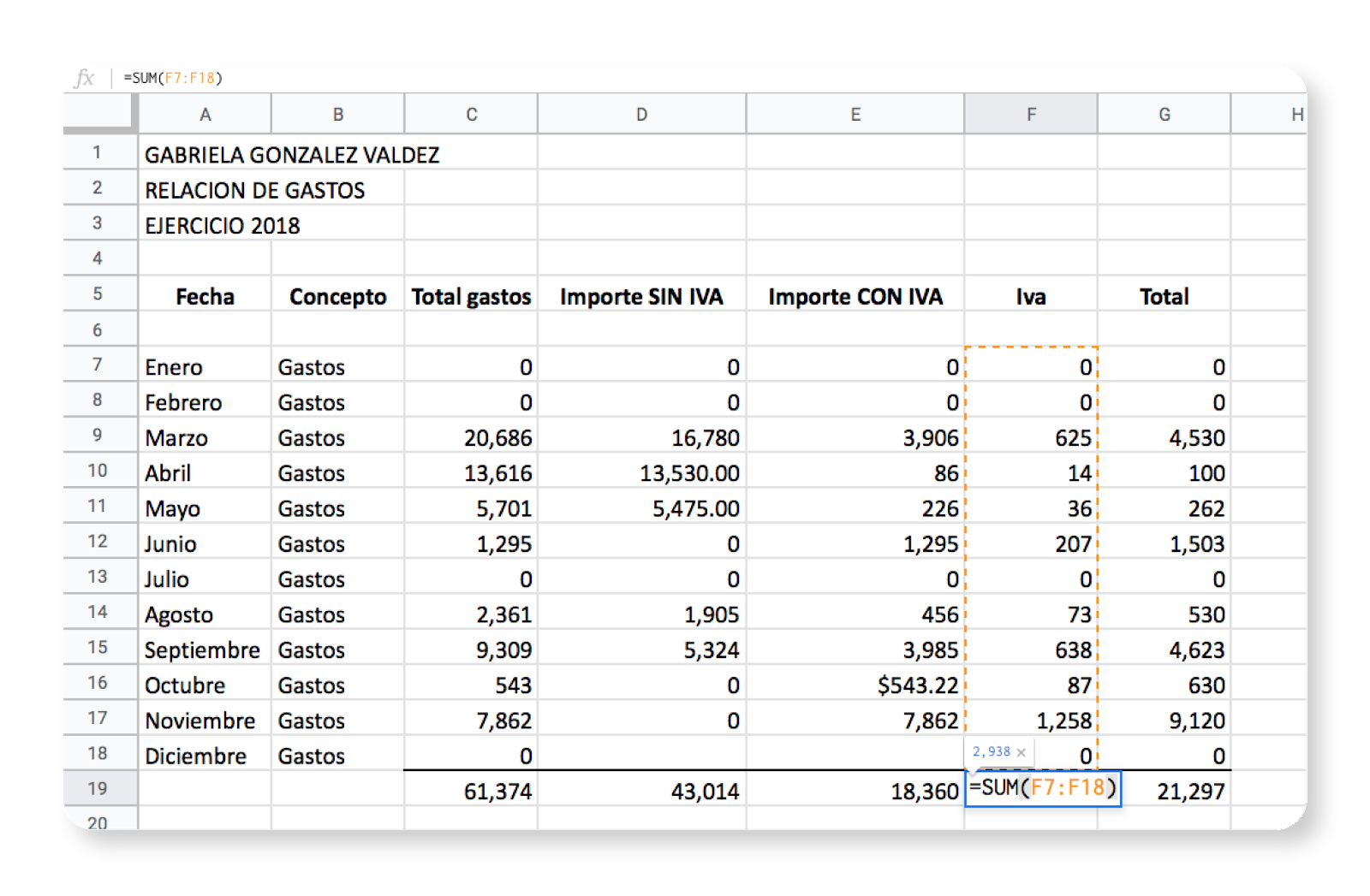Screen dimensions: 1370x896
Task: Select column A header
Action: coord(205,114)
